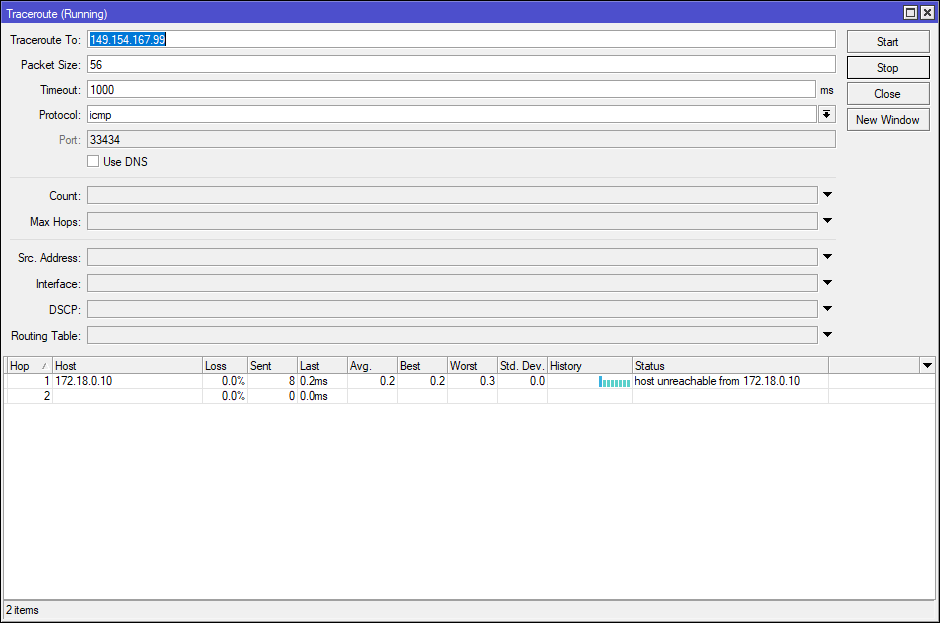Click the empty Count field

[x=452, y=195]
